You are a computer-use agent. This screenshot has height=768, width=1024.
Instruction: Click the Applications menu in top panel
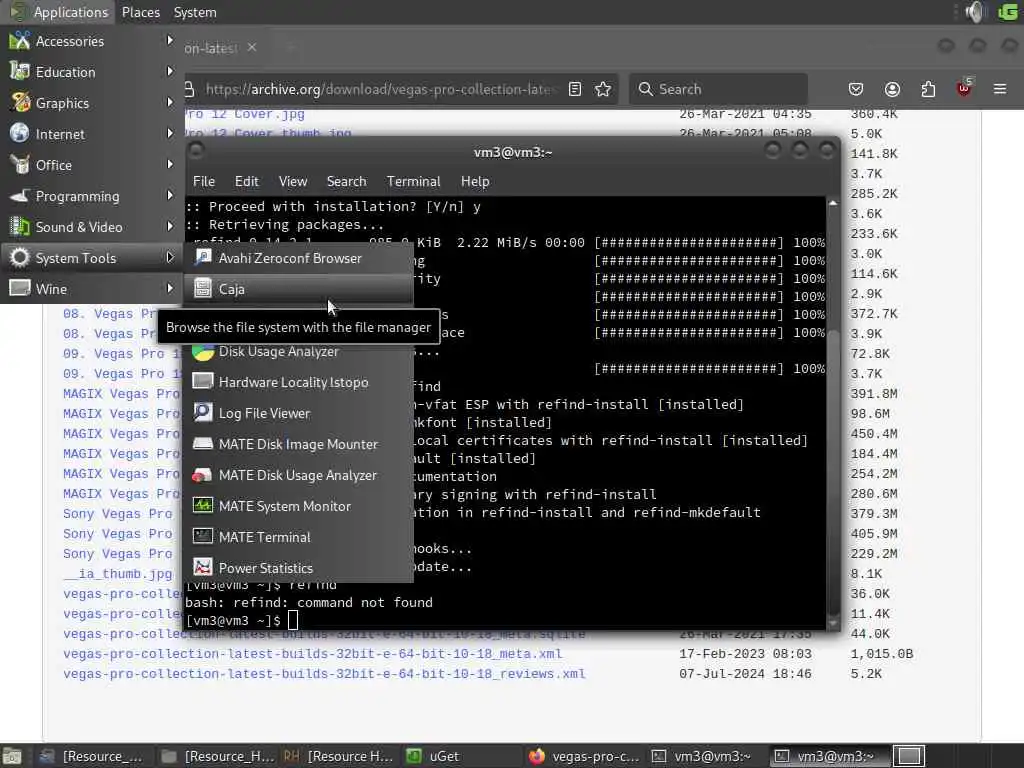coord(59,12)
